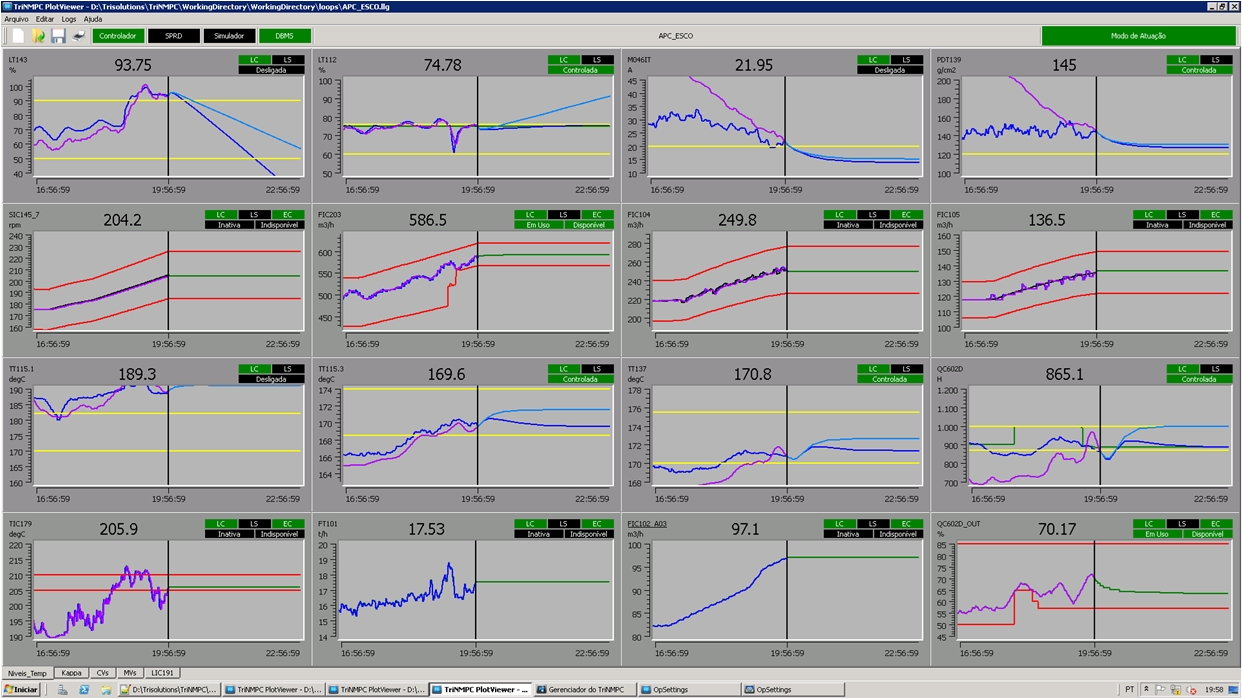Viewport: 1242px width, 699px height.
Task: Click the Print toolbar icon
Action: [78, 36]
